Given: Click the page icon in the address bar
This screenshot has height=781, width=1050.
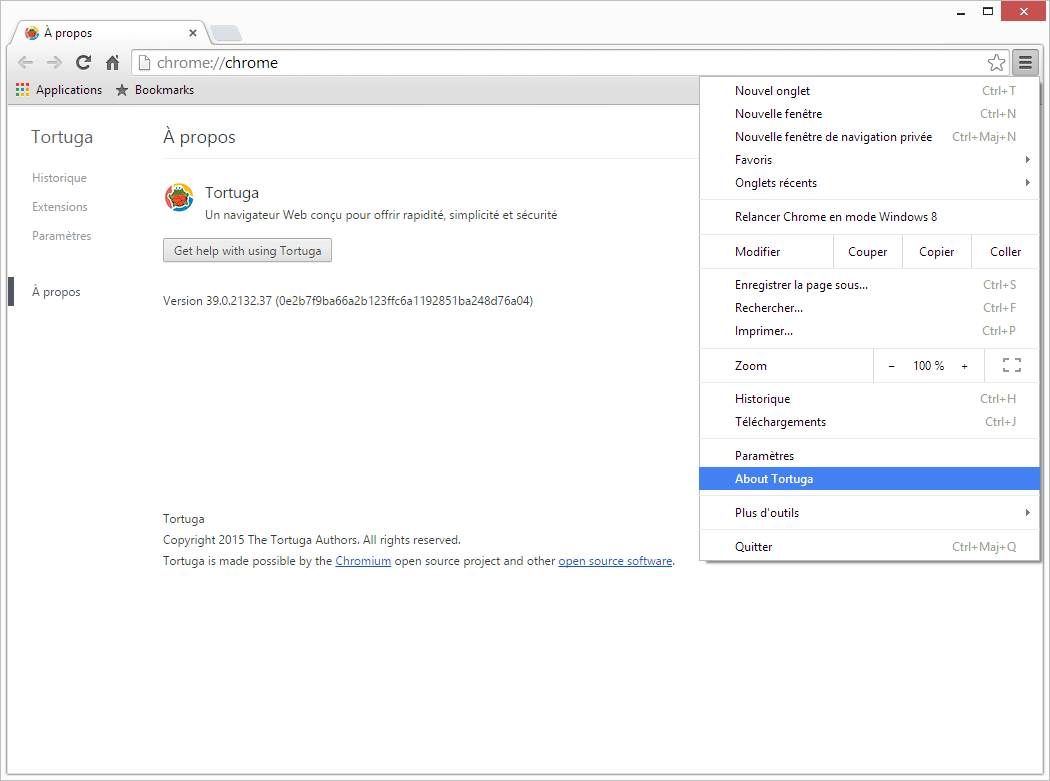Looking at the screenshot, I should [144, 62].
